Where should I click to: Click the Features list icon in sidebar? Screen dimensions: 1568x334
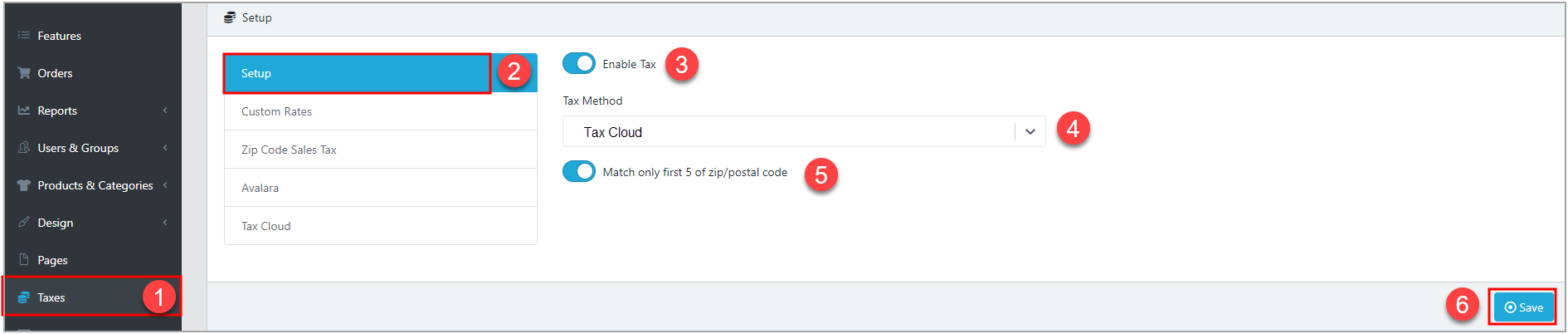(x=24, y=36)
